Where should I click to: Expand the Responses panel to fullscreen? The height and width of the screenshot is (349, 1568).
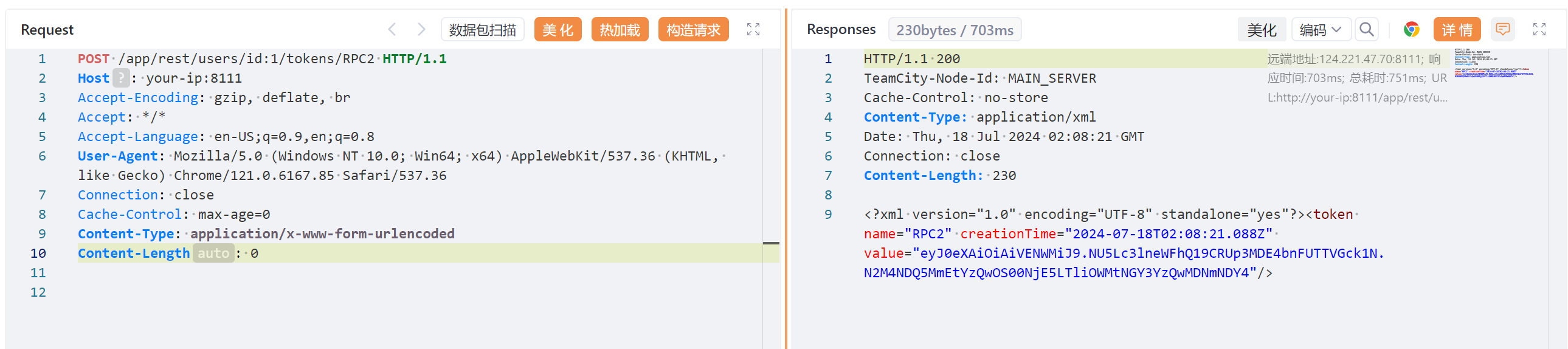pos(1539,29)
